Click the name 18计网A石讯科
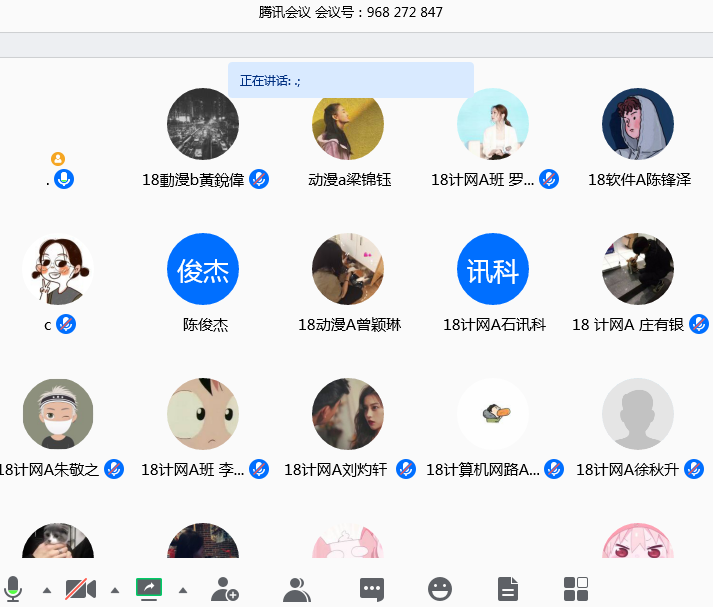Viewport: 713px width, 607px height. coord(495,325)
